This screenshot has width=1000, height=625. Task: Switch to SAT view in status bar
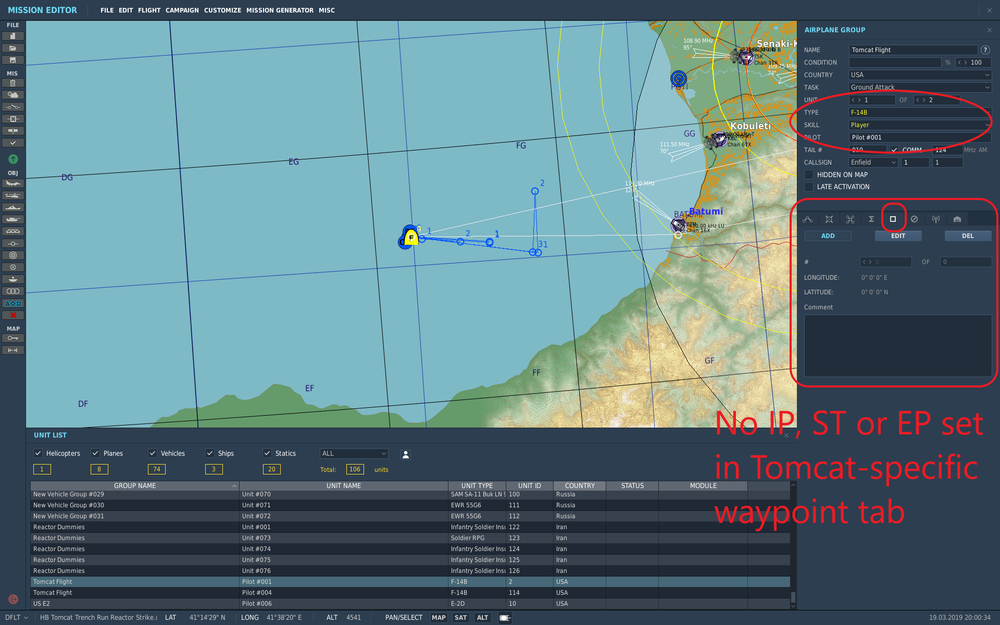(x=460, y=617)
